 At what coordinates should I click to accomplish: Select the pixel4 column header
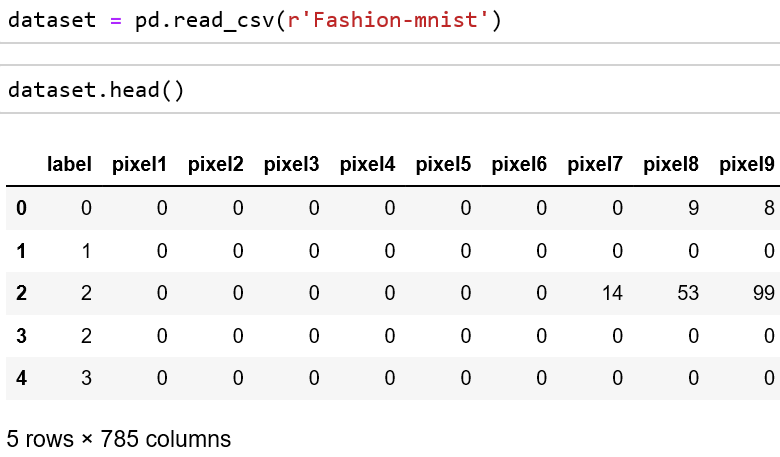[x=367, y=164]
